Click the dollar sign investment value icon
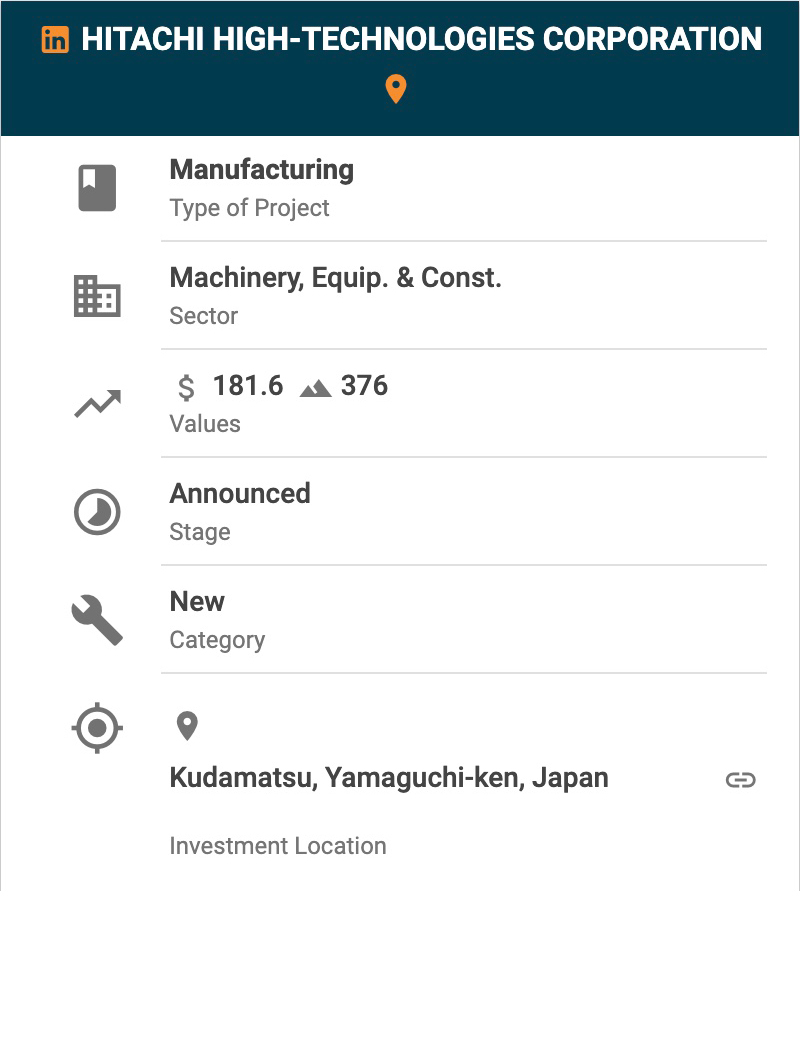The image size is (800, 1054). point(186,387)
